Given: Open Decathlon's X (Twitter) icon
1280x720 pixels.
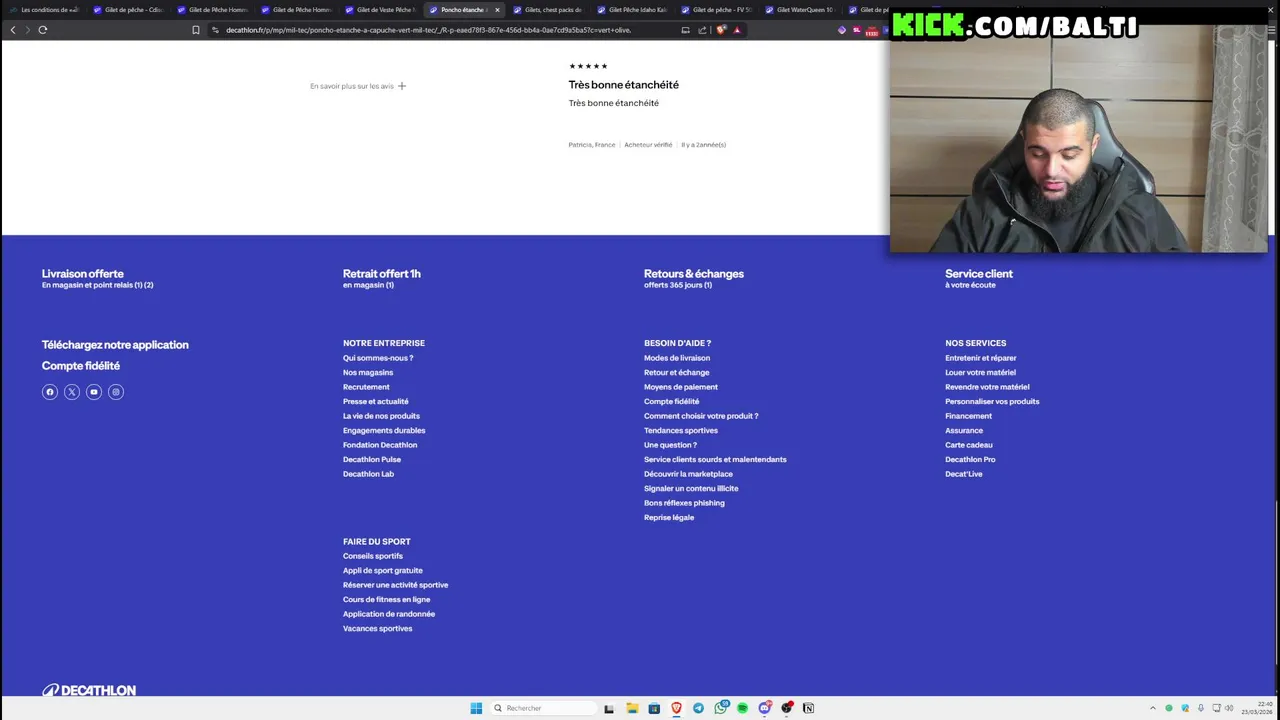Looking at the screenshot, I should tap(72, 392).
